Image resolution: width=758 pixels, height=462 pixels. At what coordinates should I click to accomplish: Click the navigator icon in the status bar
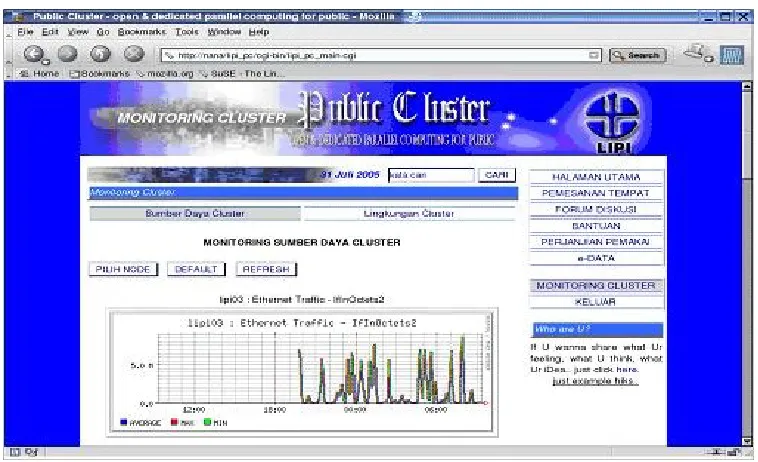coord(15,452)
